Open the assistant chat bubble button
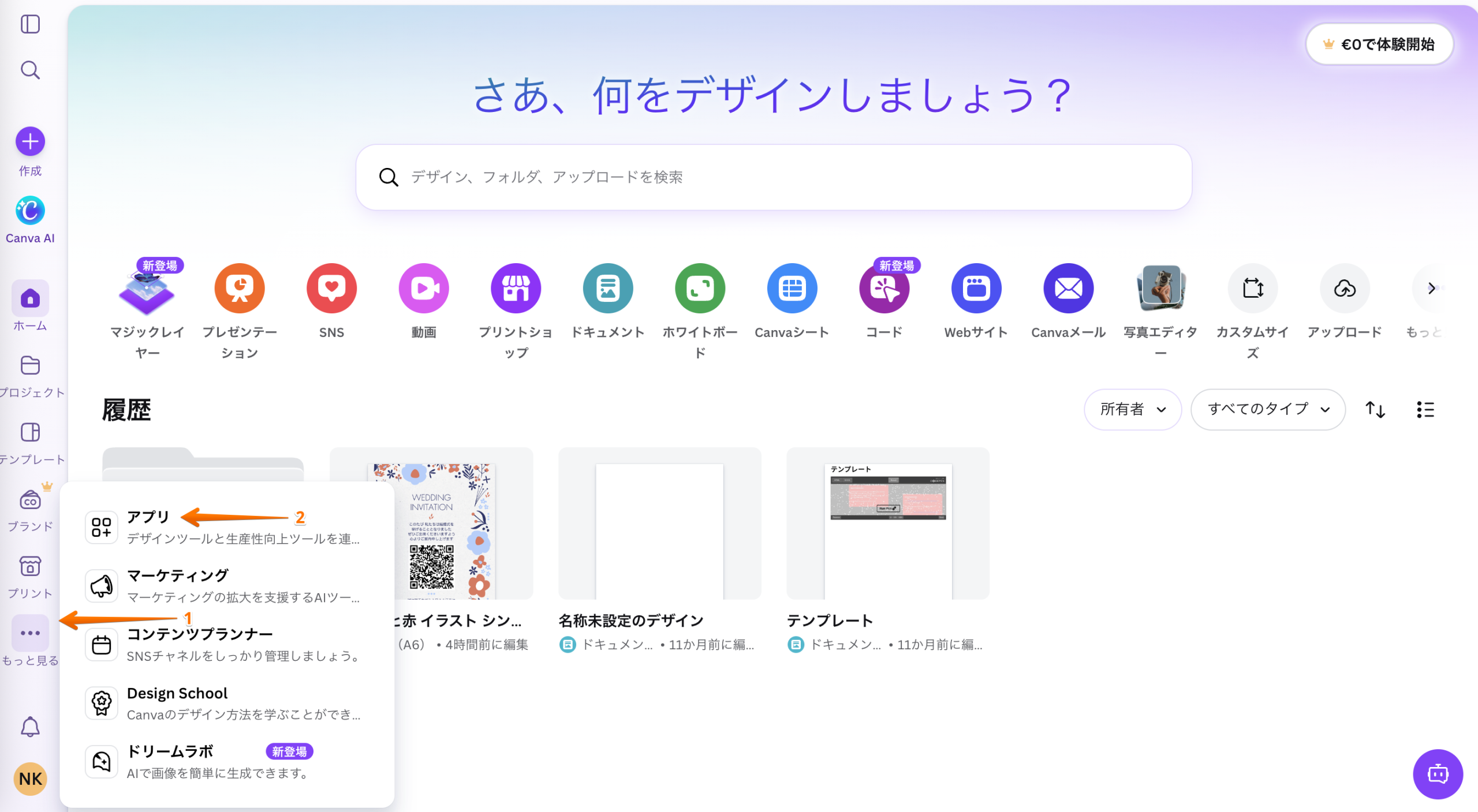This screenshot has width=1478, height=812. (x=1438, y=773)
